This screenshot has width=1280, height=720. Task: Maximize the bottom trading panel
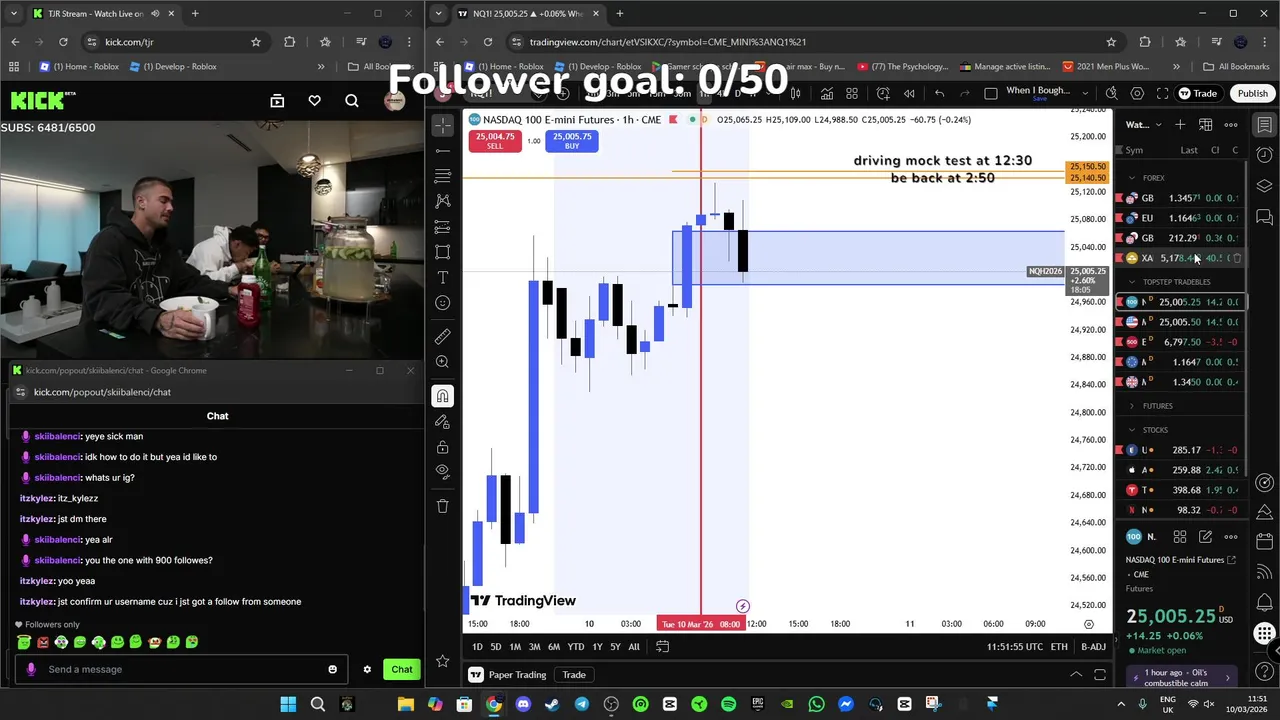(1100, 675)
